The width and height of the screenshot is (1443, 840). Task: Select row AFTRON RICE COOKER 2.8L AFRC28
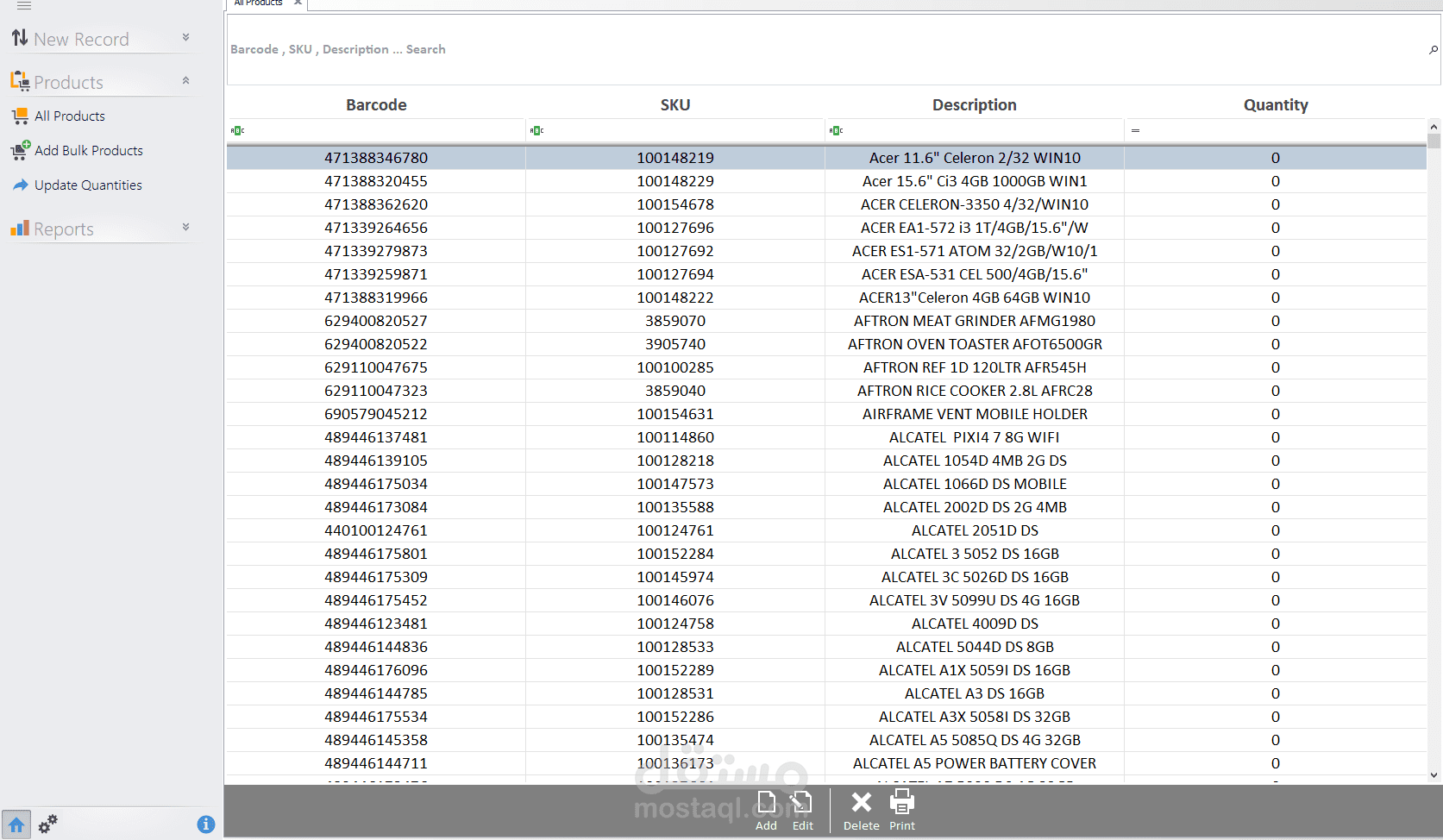click(826, 391)
